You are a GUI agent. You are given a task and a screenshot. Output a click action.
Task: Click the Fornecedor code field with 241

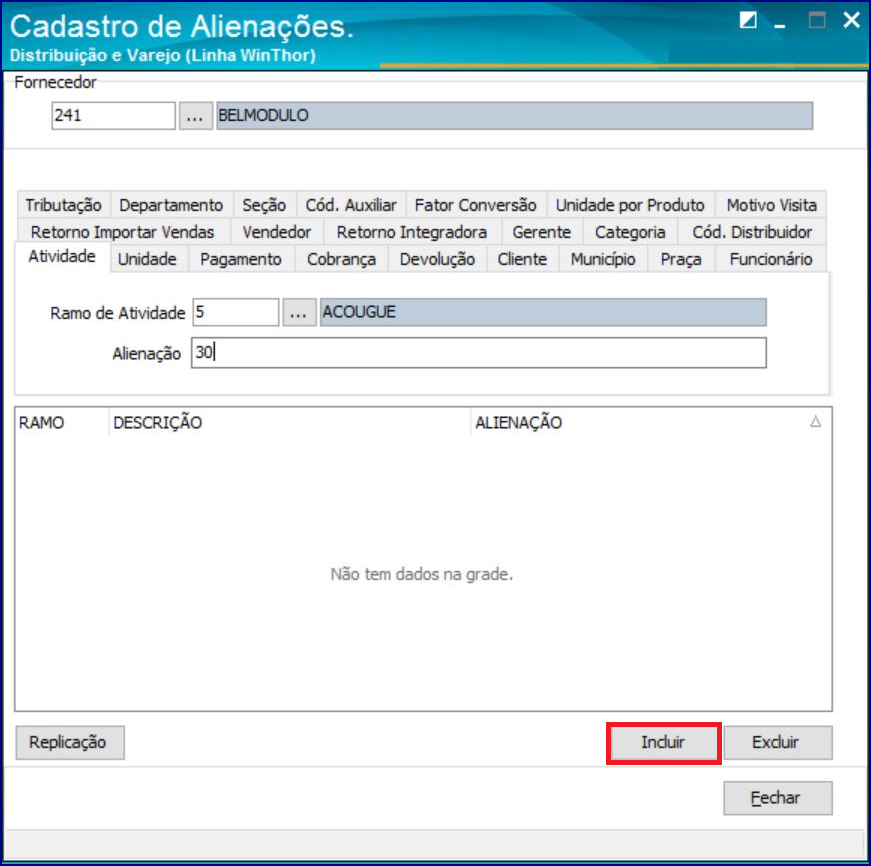tap(113, 116)
